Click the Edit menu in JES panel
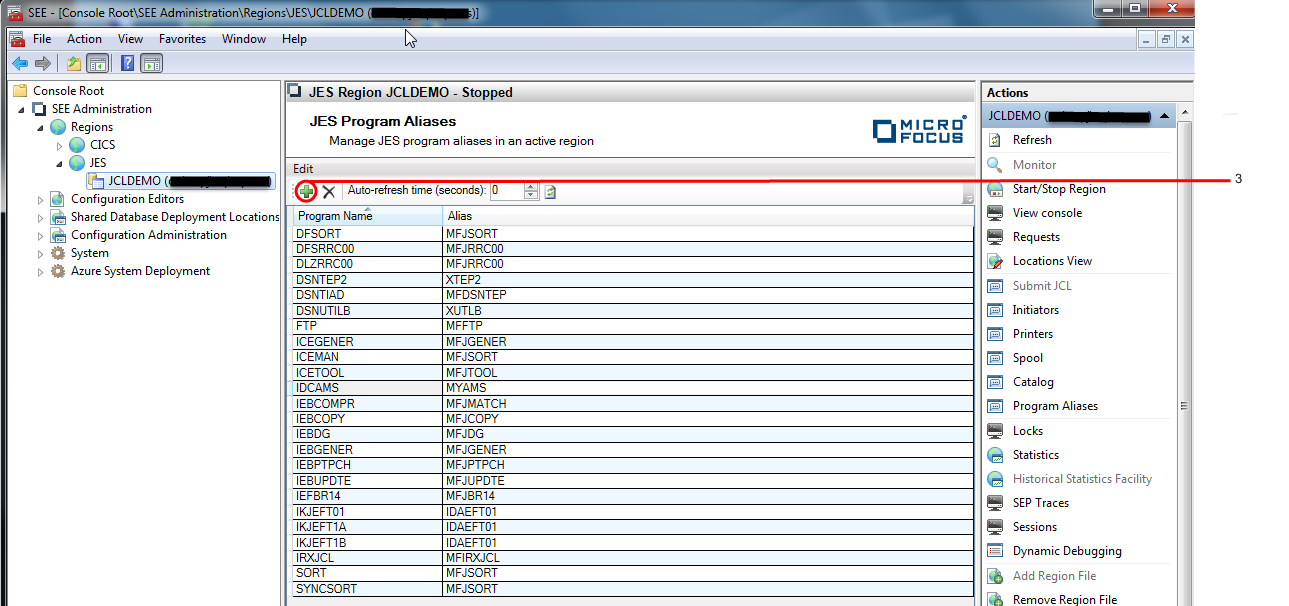 tap(303, 169)
